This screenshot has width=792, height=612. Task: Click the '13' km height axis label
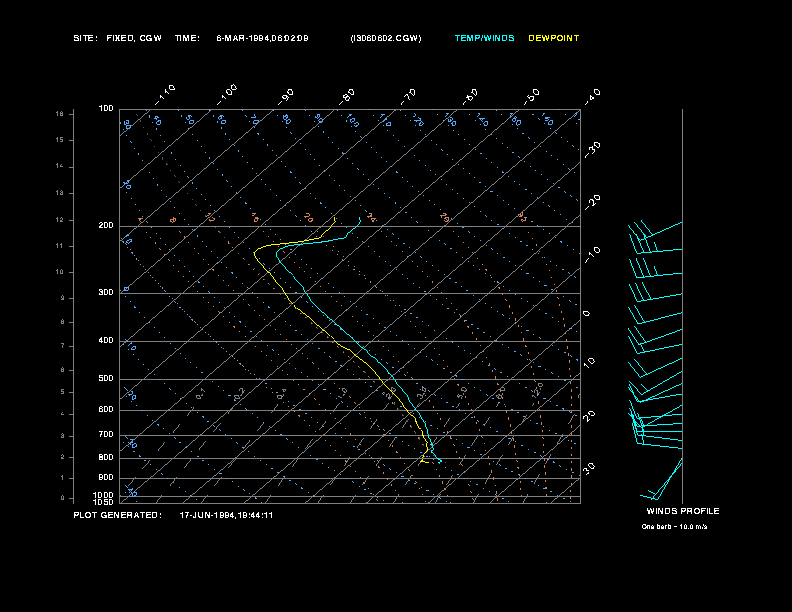60,193
